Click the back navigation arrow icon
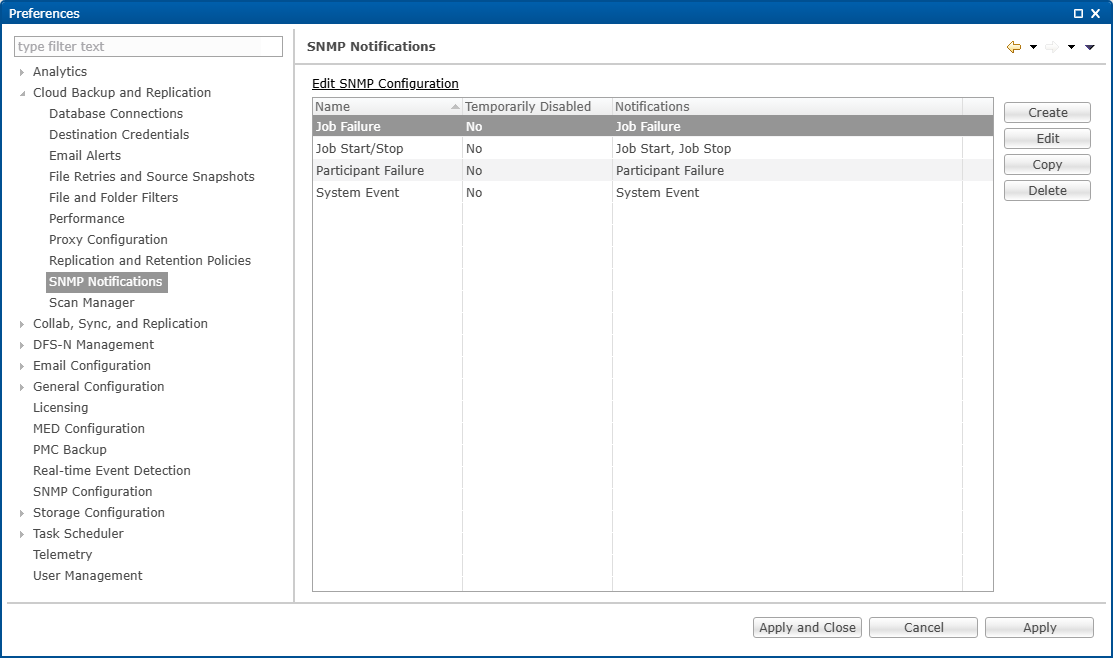Image resolution: width=1113 pixels, height=658 pixels. [1014, 47]
